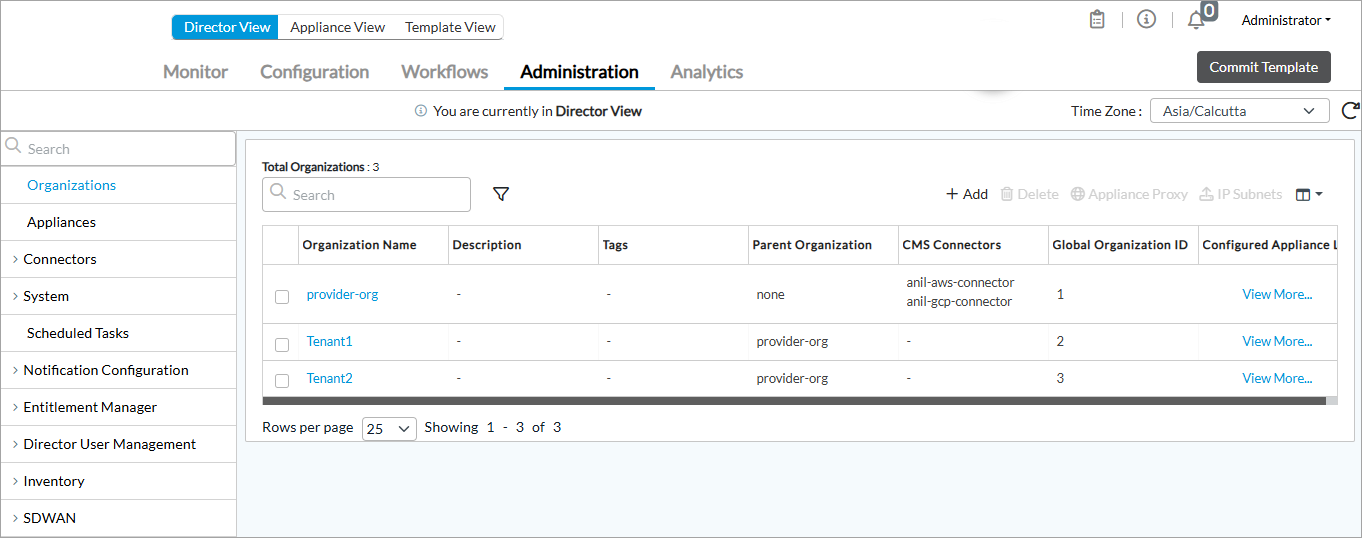Open the Rows per page dropdown
Viewport: 1362px width, 538px height.
pyautogui.click(x=389, y=428)
